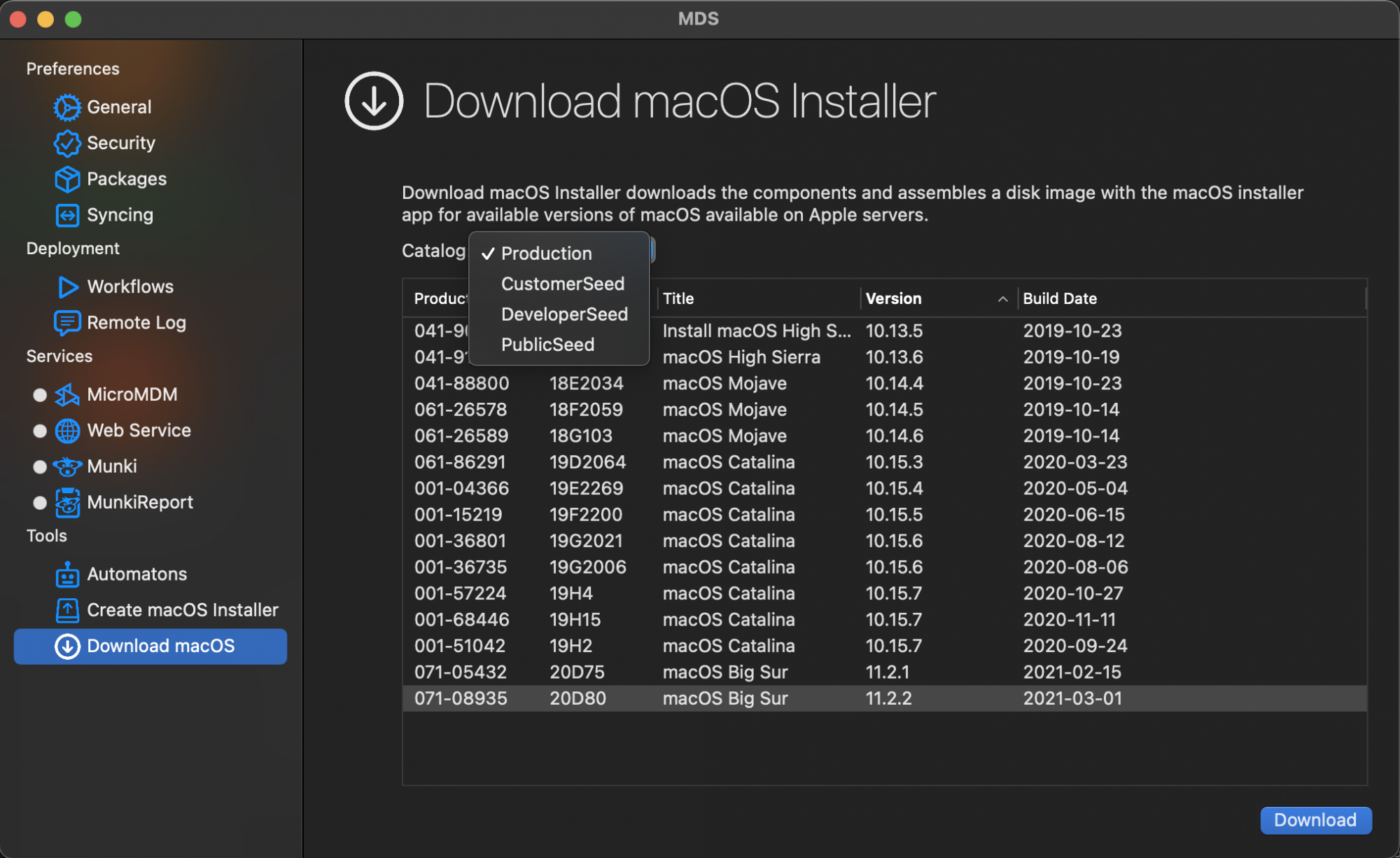Select product 071-08935 Big Sur row
Viewport: 1400px width, 858px height.
[x=885, y=698]
